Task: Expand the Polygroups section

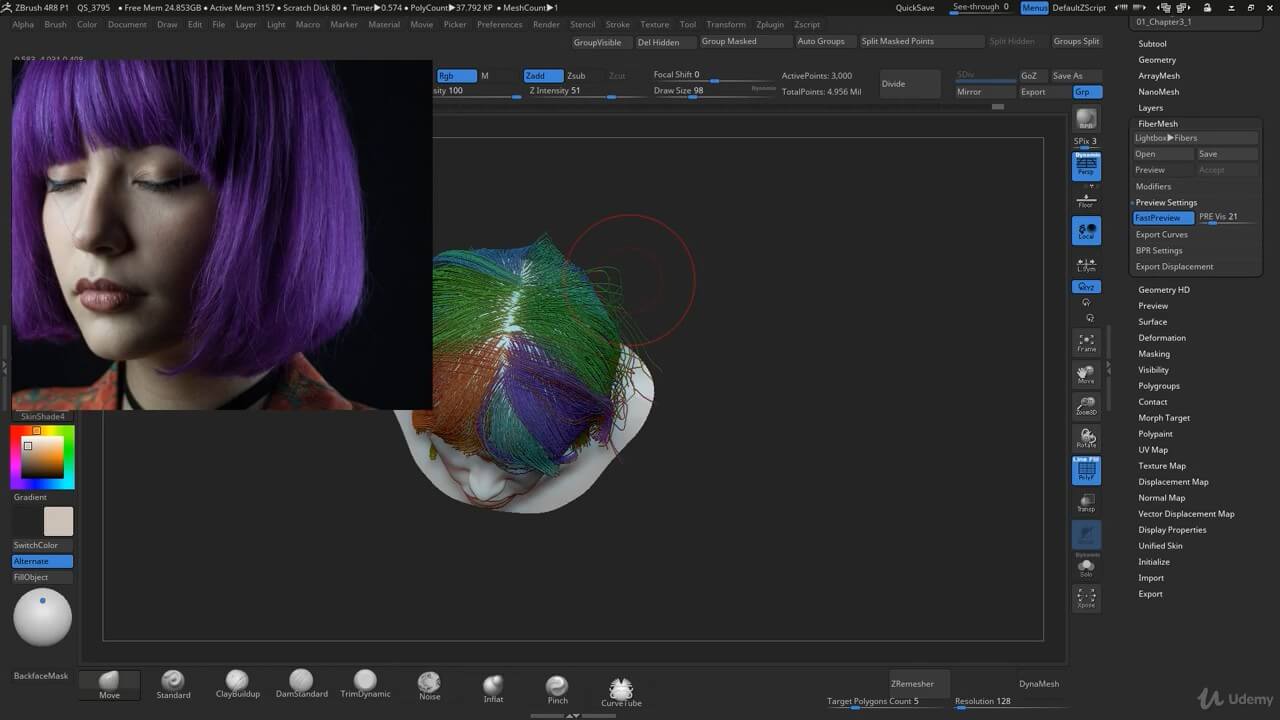Action: click(x=1158, y=386)
